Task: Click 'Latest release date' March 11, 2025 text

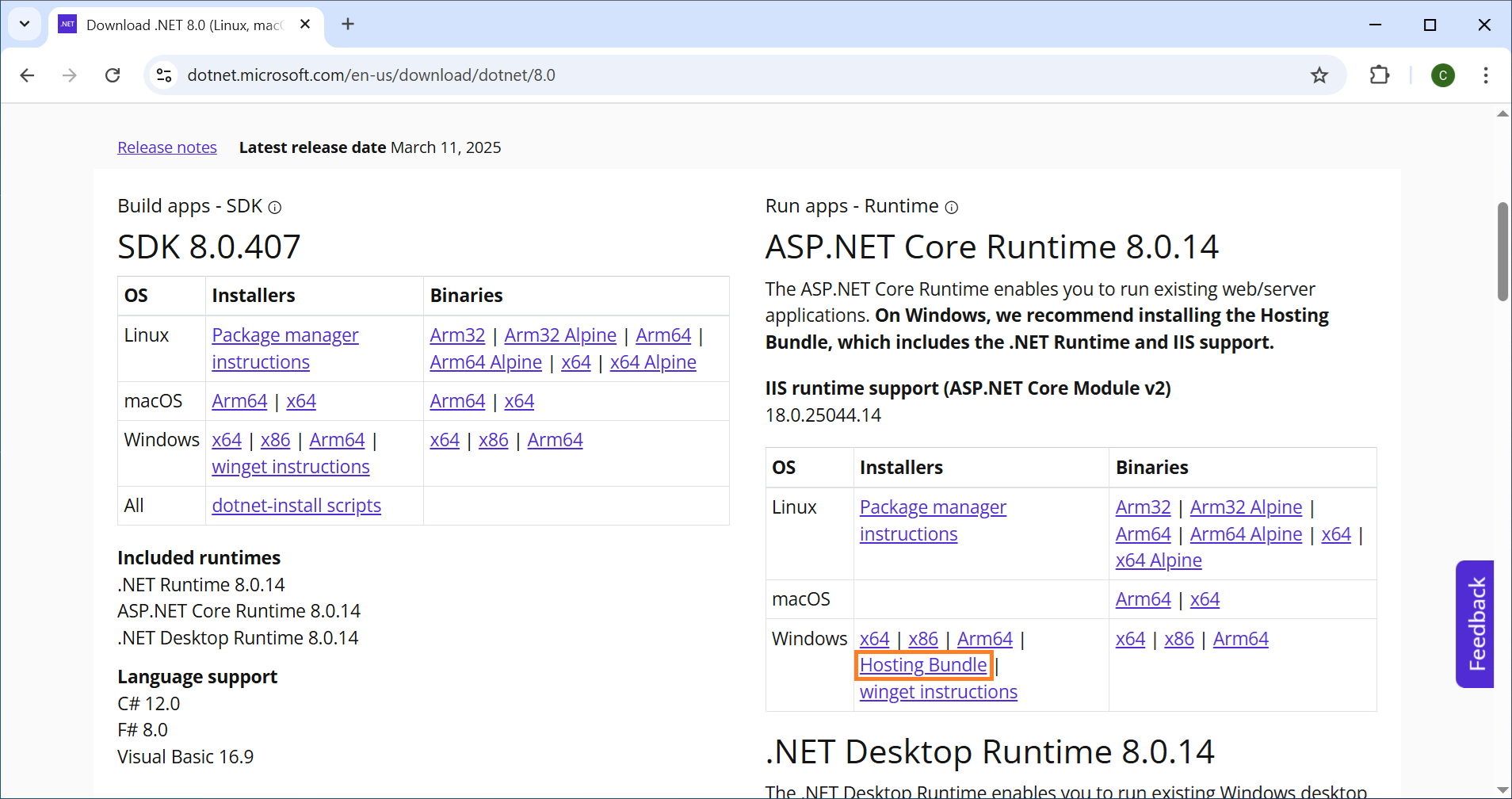Action: pos(370,147)
